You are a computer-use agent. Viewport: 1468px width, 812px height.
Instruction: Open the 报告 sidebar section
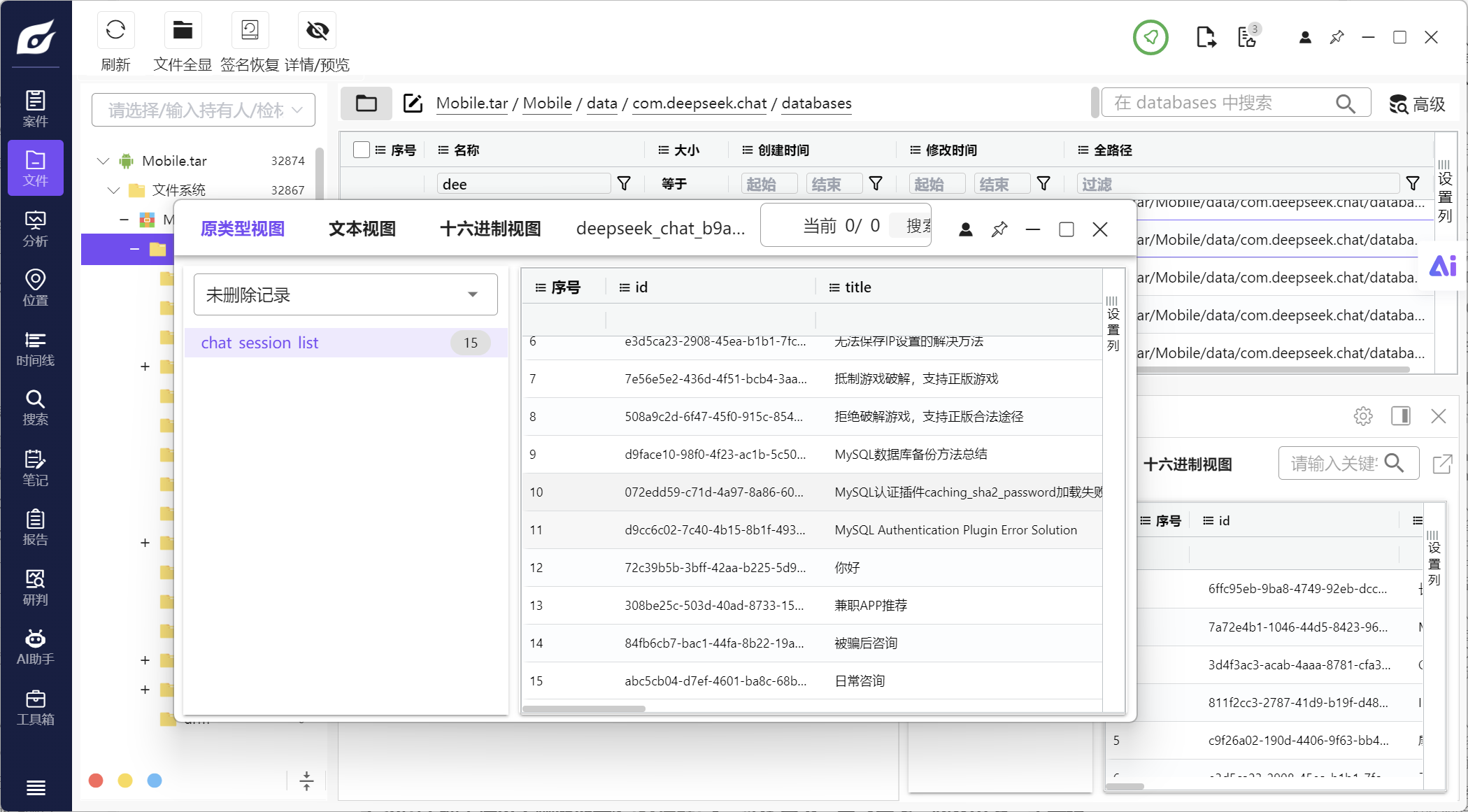pos(36,527)
